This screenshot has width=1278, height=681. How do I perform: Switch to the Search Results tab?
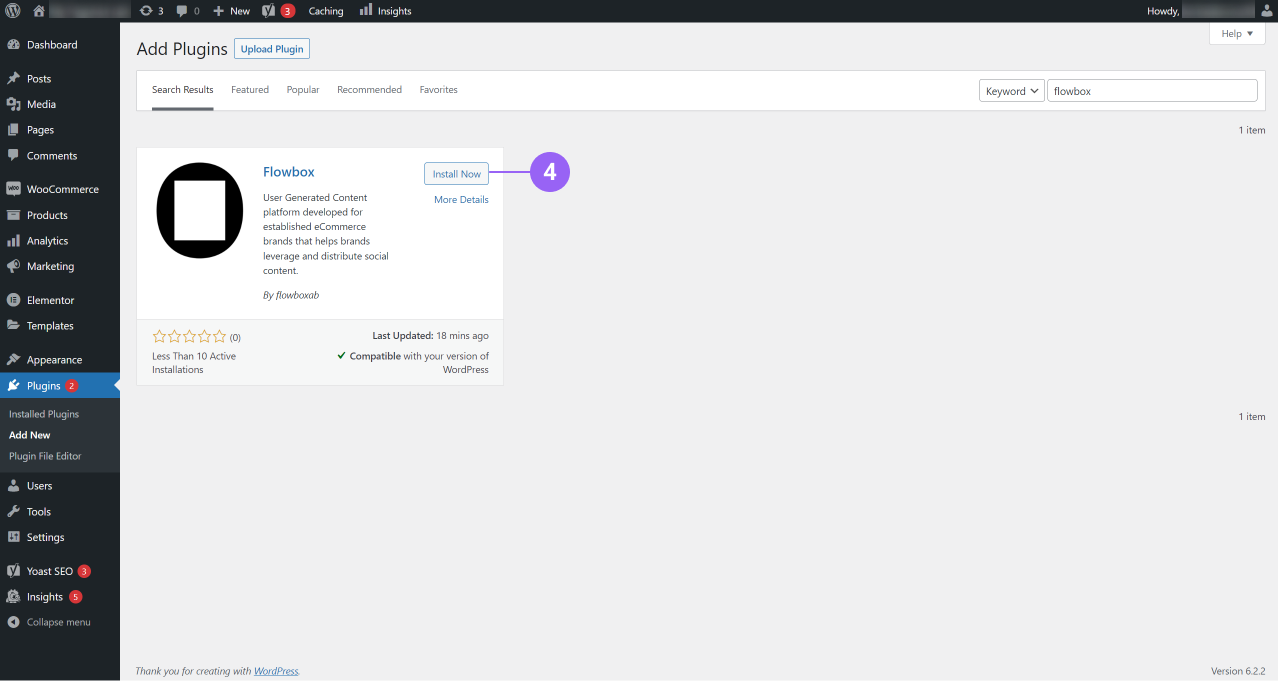point(183,90)
